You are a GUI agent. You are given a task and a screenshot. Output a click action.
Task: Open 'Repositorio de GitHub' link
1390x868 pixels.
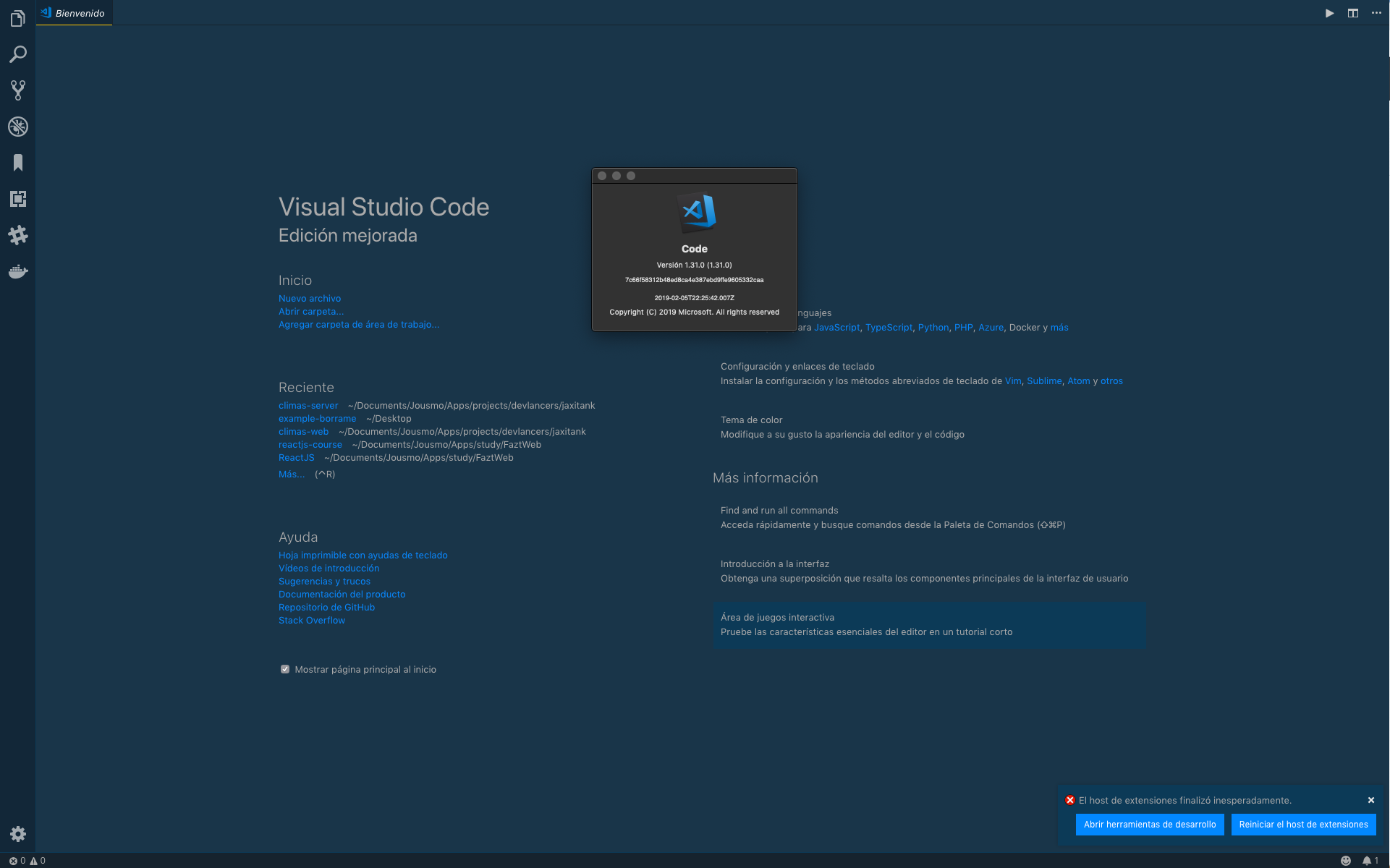pos(327,607)
